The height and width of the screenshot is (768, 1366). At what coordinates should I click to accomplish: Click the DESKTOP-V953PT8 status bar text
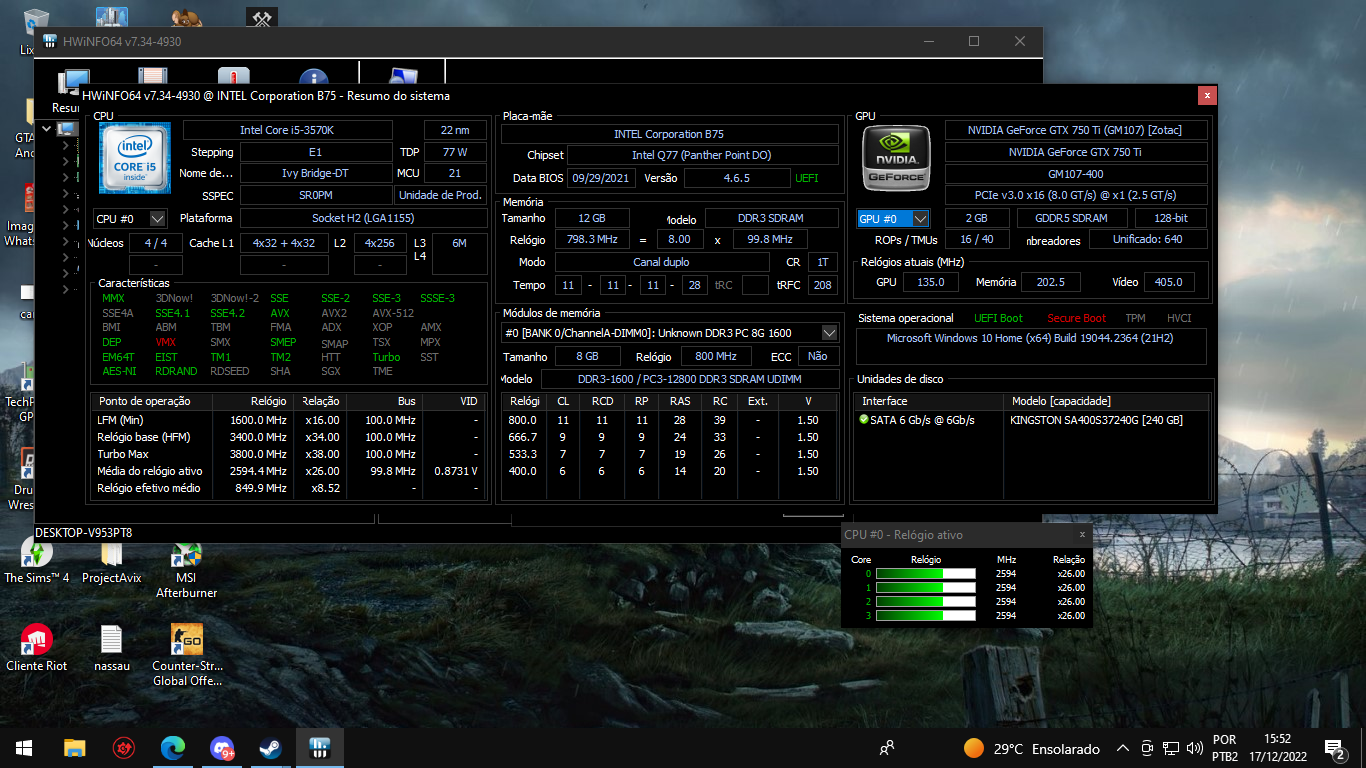[84, 533]
